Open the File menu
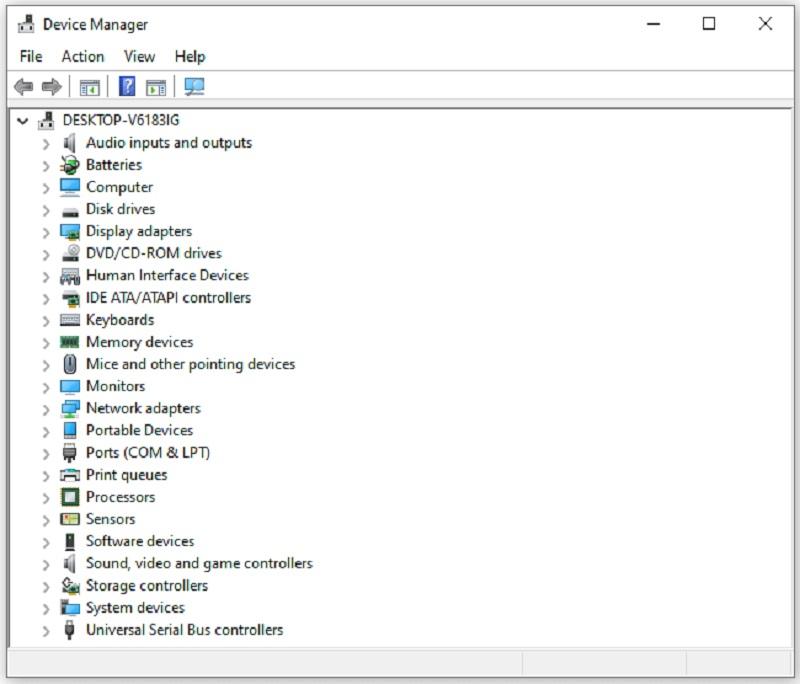 (x=30, y=56)
